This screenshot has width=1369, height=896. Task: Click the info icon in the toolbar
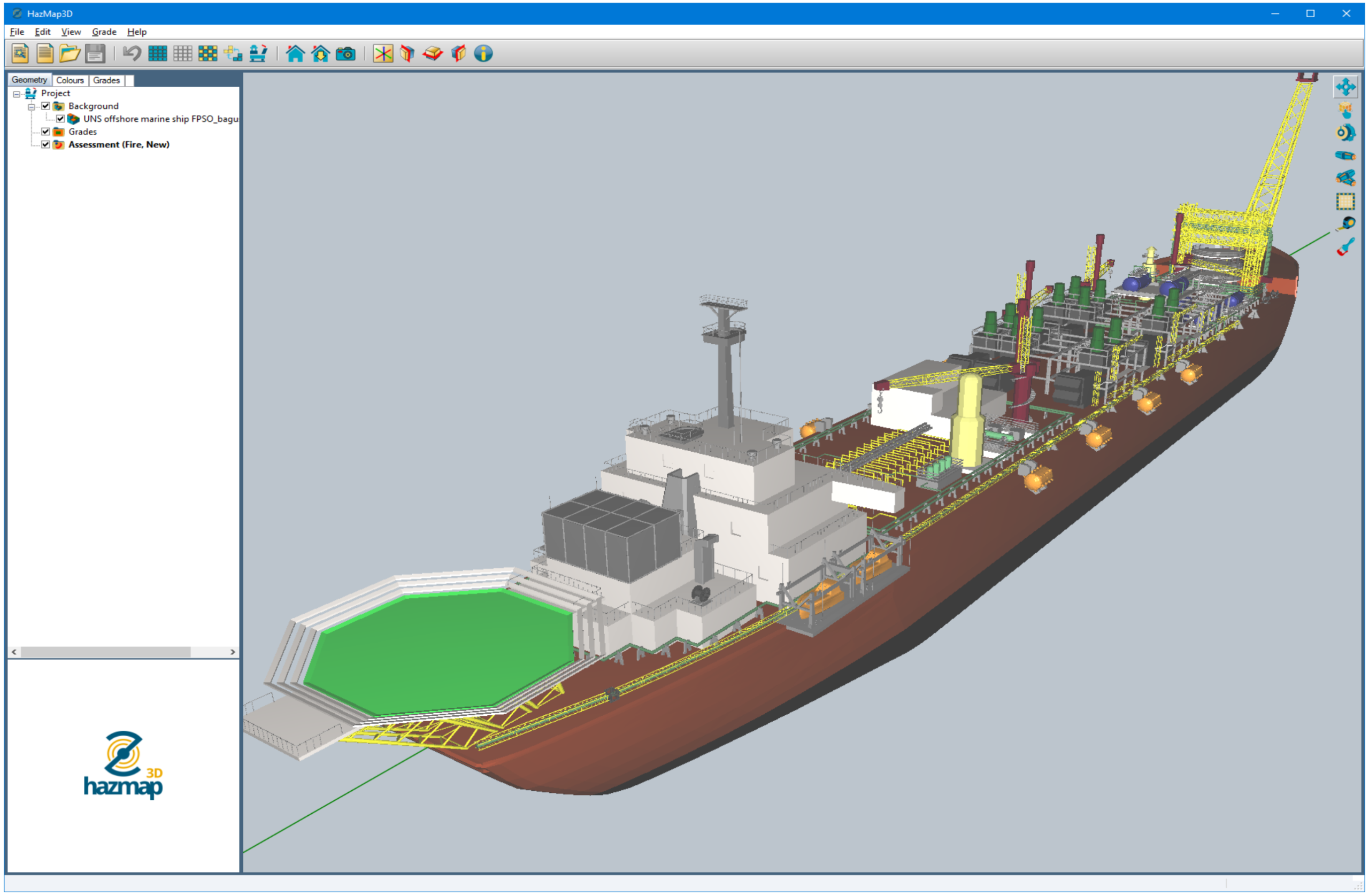point(483,53)
